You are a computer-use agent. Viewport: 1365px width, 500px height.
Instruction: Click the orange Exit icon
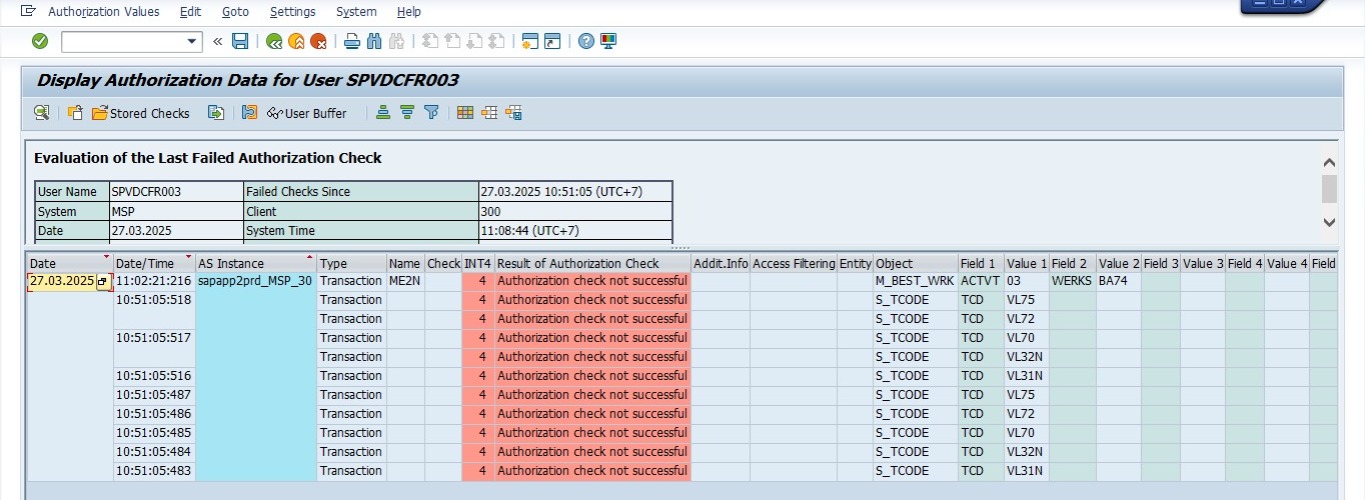pyautogui.click(x=296, y=41)
